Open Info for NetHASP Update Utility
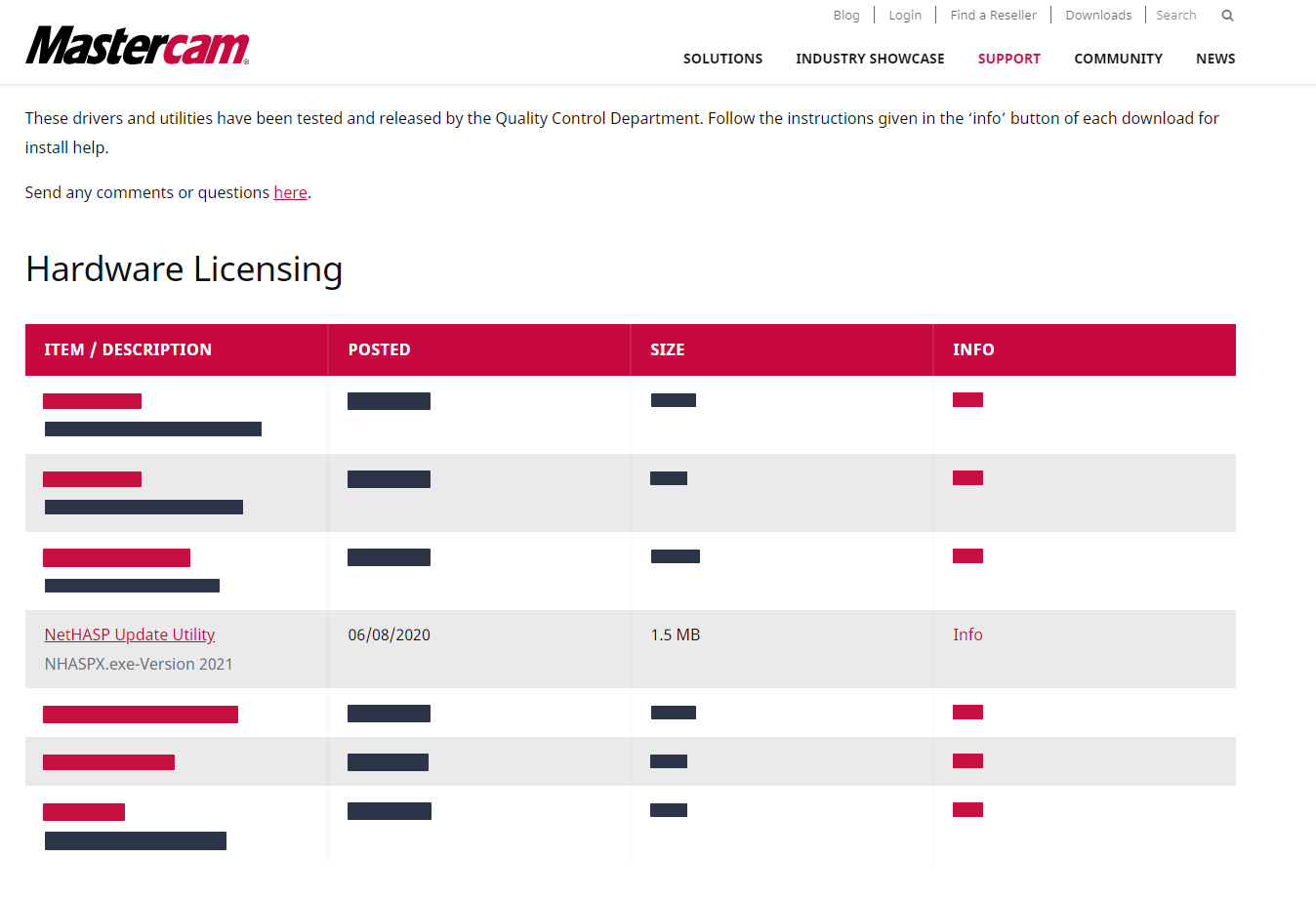Viewport: 1316px width, 899px height. [x=967, y=634]
